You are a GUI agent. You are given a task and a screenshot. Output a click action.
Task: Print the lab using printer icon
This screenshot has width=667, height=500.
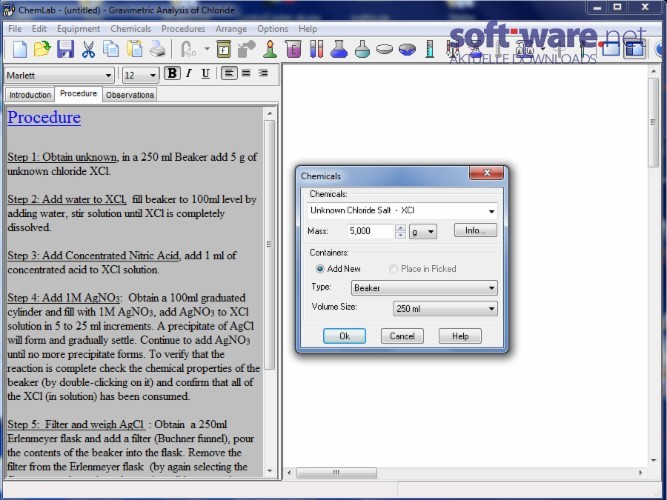coord(157,49)
